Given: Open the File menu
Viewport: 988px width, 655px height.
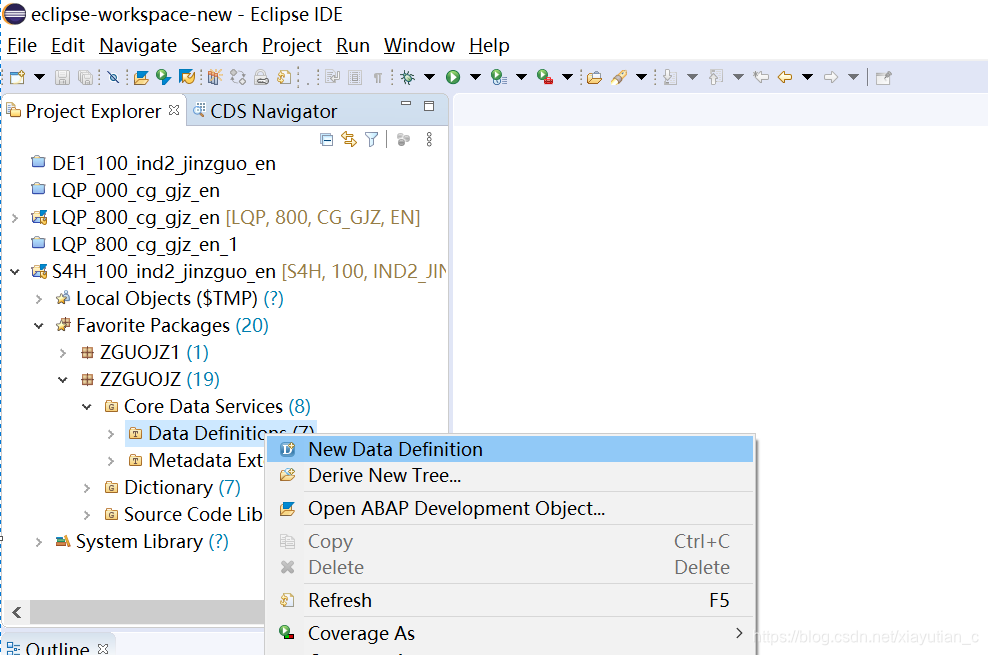Looking at the screenshot, I should pos(22,45).
